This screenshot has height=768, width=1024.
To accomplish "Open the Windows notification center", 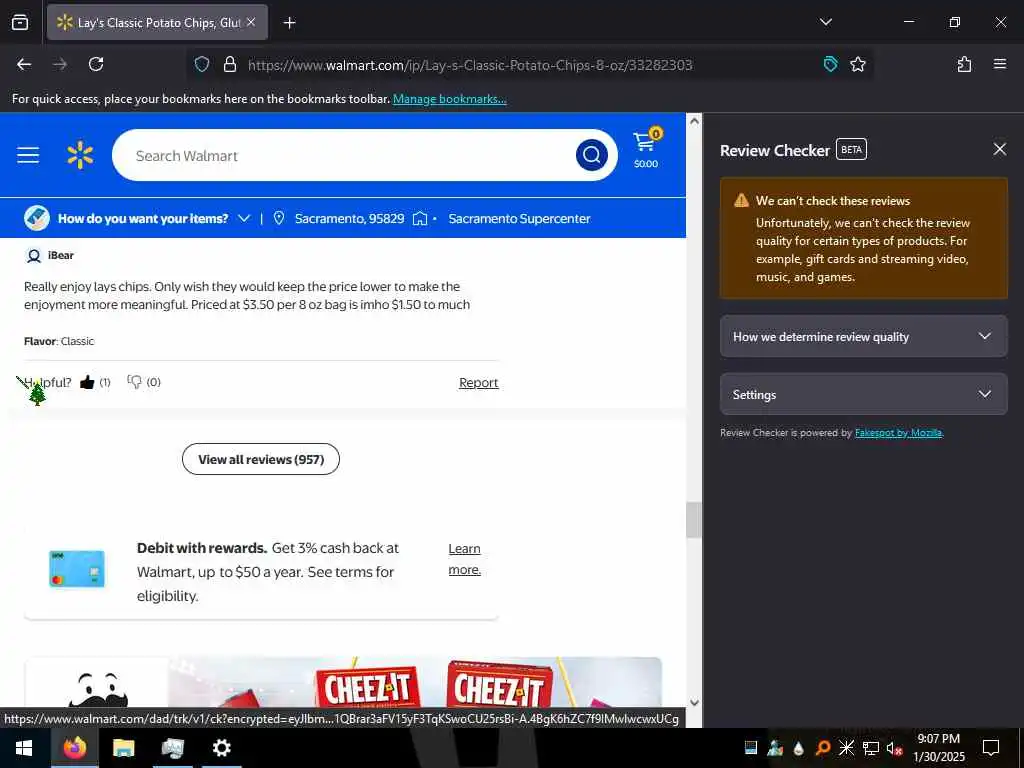I will click(x=991, y=748).
